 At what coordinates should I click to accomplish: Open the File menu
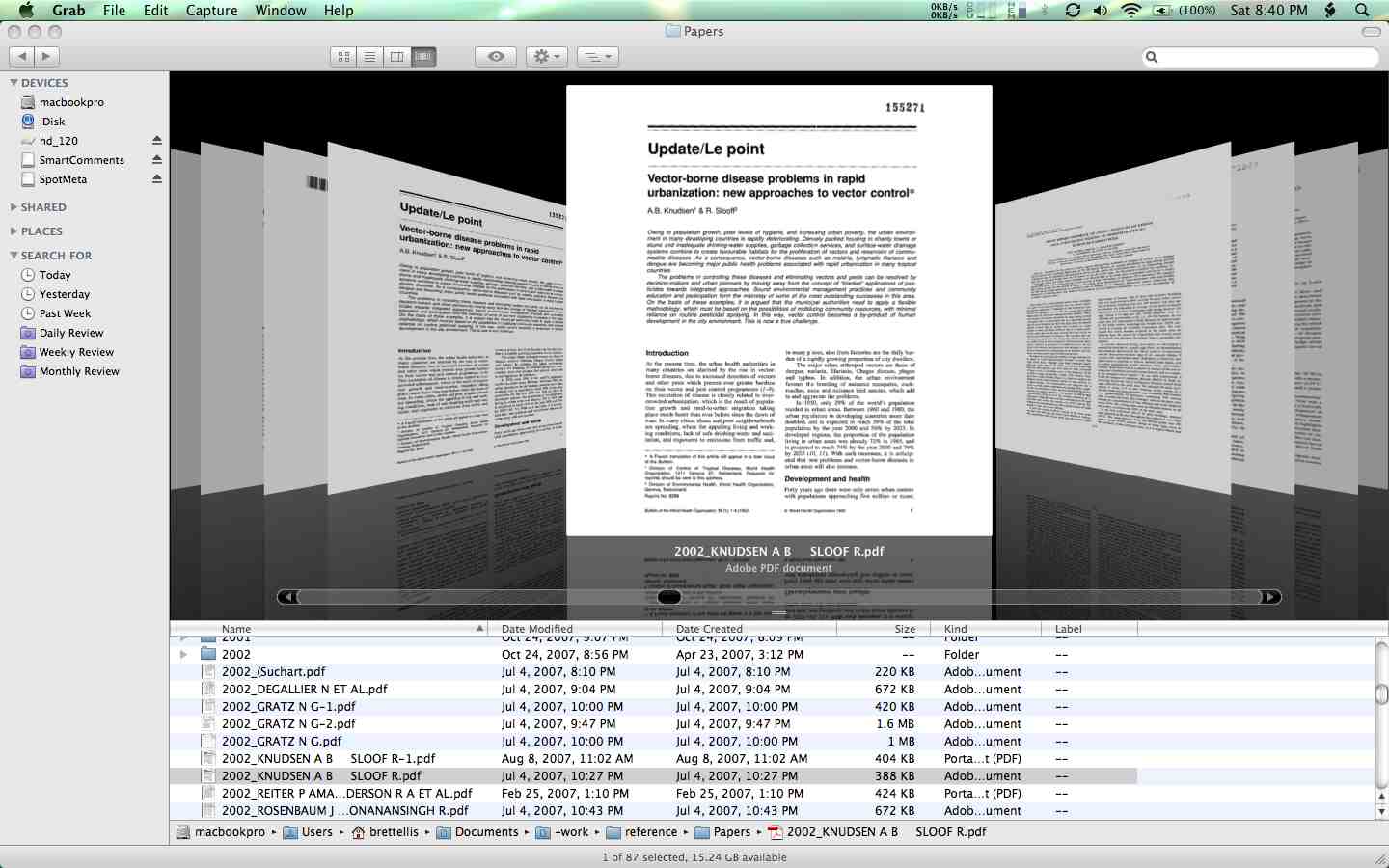pos(114,11)
